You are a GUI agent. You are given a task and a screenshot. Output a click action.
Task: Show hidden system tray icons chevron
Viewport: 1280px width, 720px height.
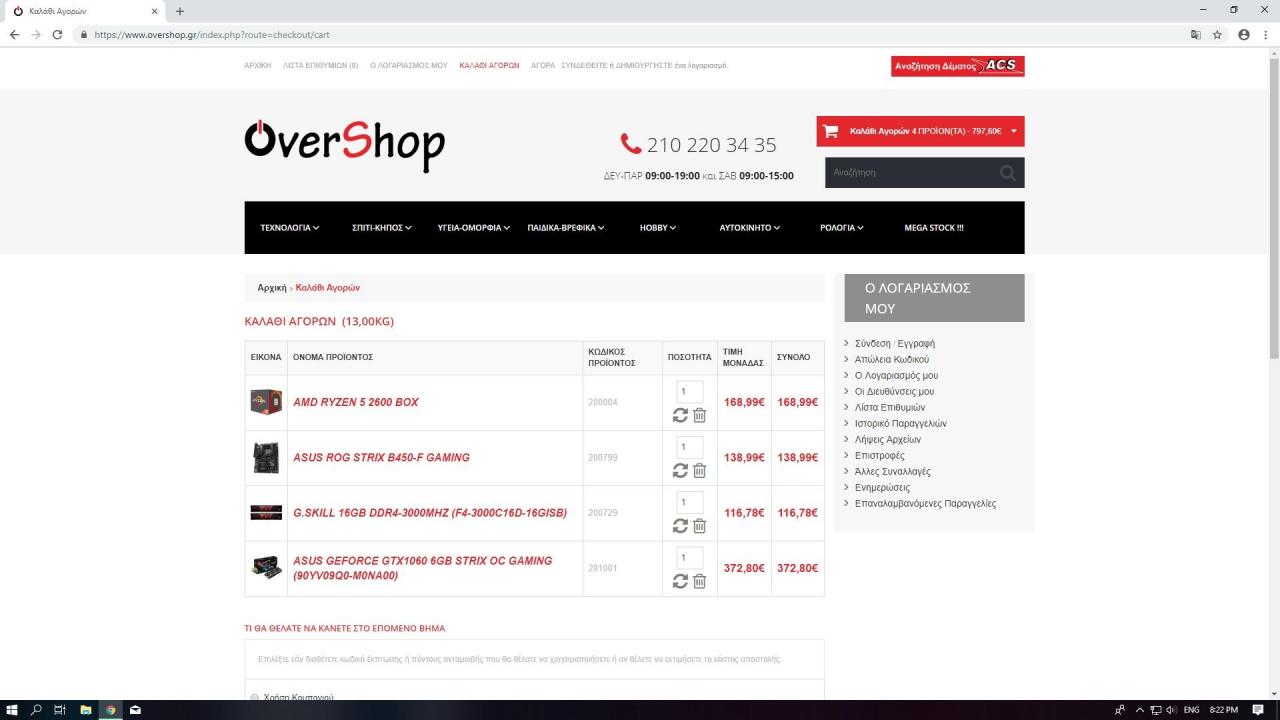click(x=1139, y=710)
